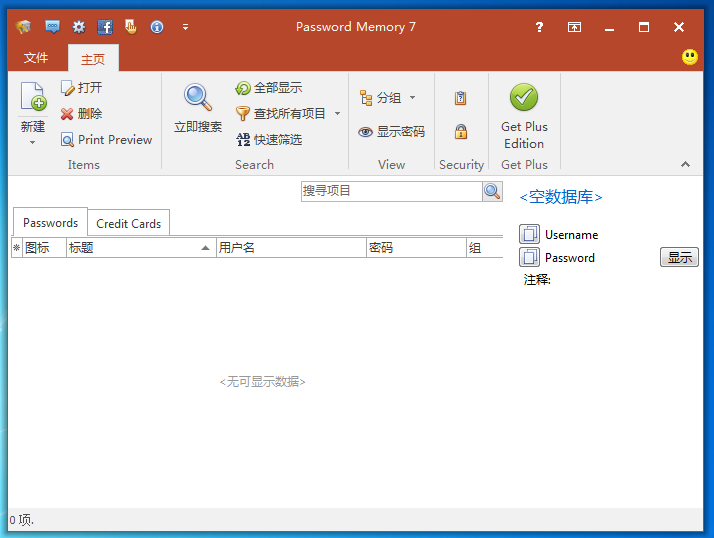This screenshot has width=714, height=538.
Task: Expand the quick access toolbar customize arrow
Action: coord(185,27)
